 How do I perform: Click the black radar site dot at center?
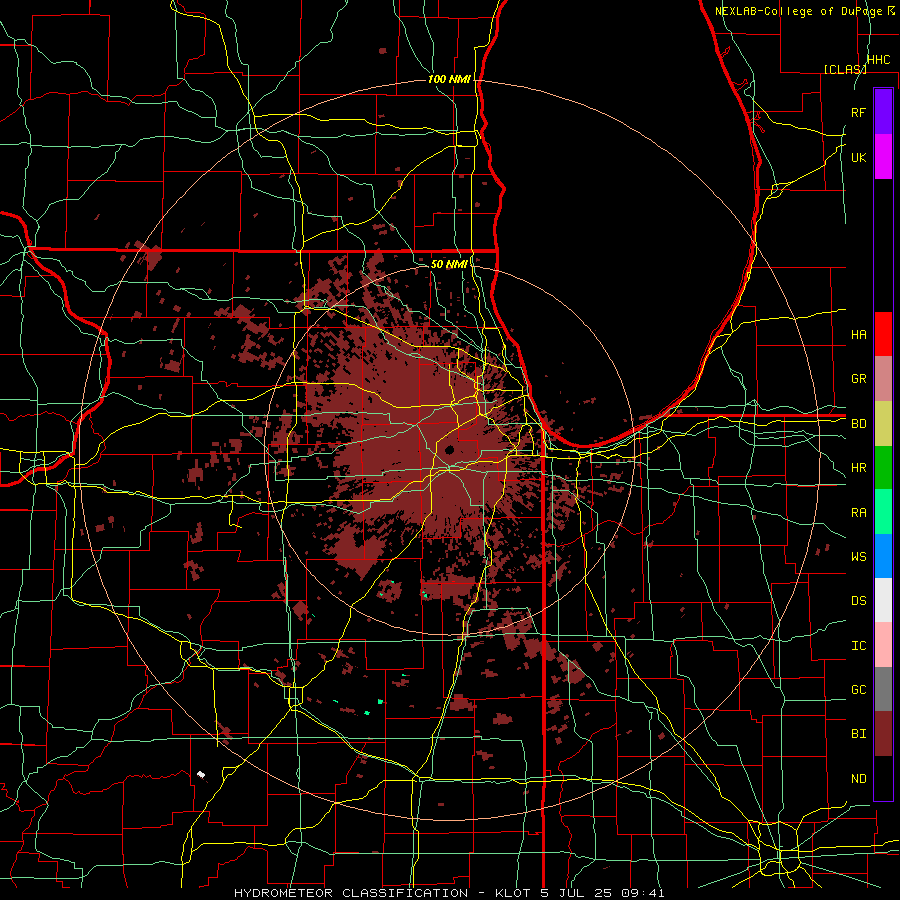[x=449, y=450]
